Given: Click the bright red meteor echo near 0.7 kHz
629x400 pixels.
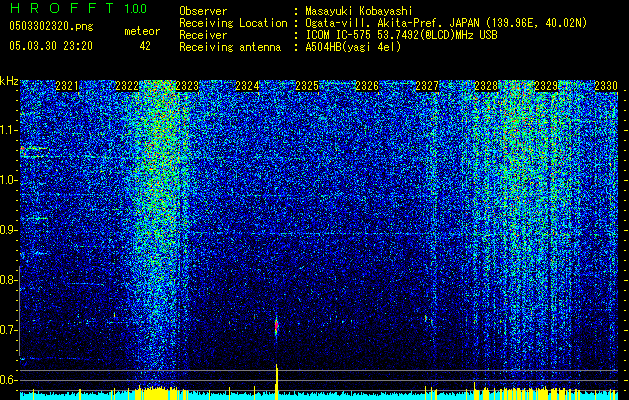Looking at the screenshot, I should click(x=276, y=326).
